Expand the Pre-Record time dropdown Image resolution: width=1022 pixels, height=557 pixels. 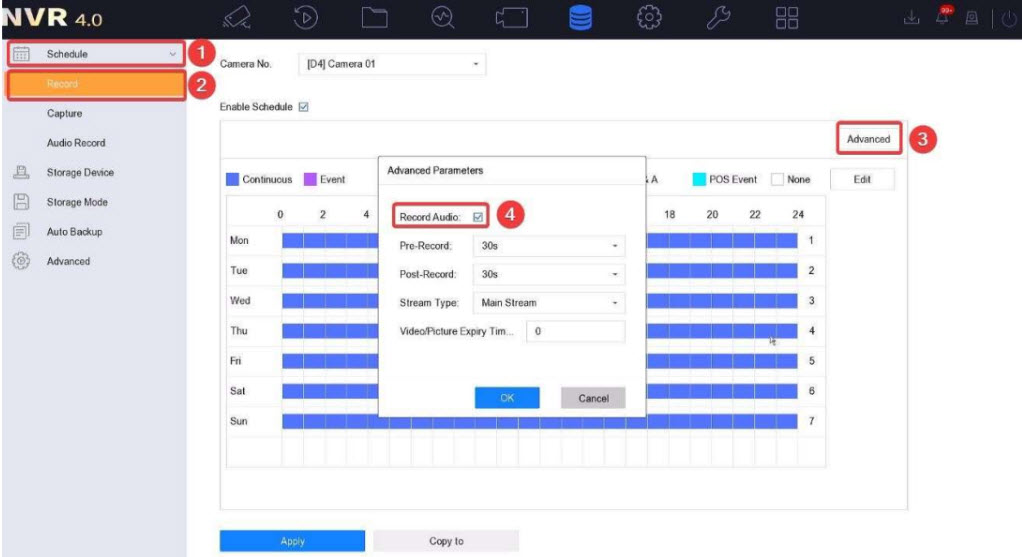pos(548,245)
